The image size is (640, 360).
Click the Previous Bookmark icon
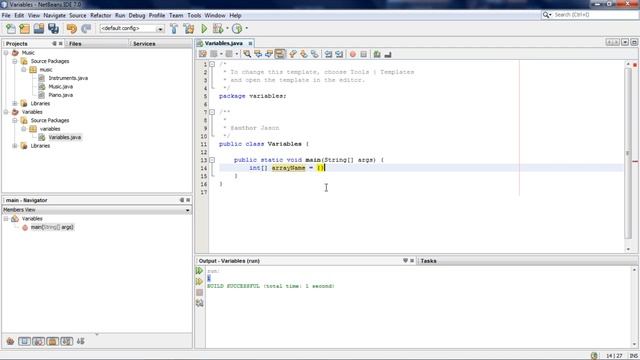293,54
